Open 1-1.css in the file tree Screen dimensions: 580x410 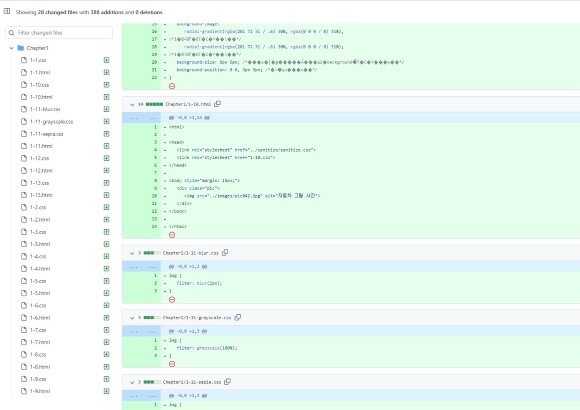coord(38,60)
